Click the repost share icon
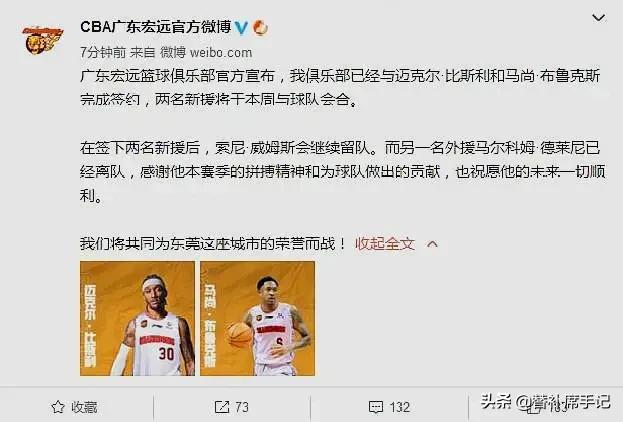 222,407
